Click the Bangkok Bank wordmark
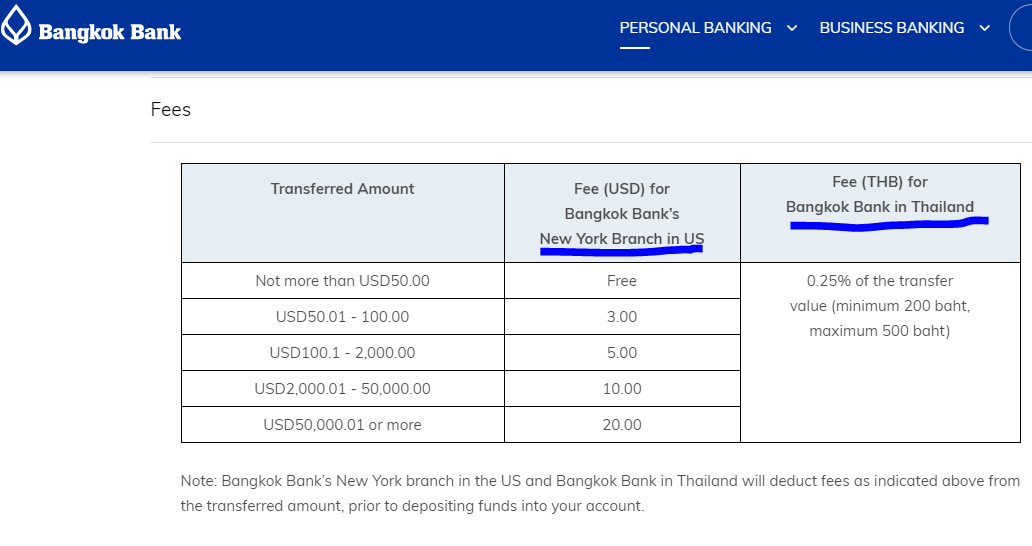This screenshot has height=546, width=1032. (109, 32)
